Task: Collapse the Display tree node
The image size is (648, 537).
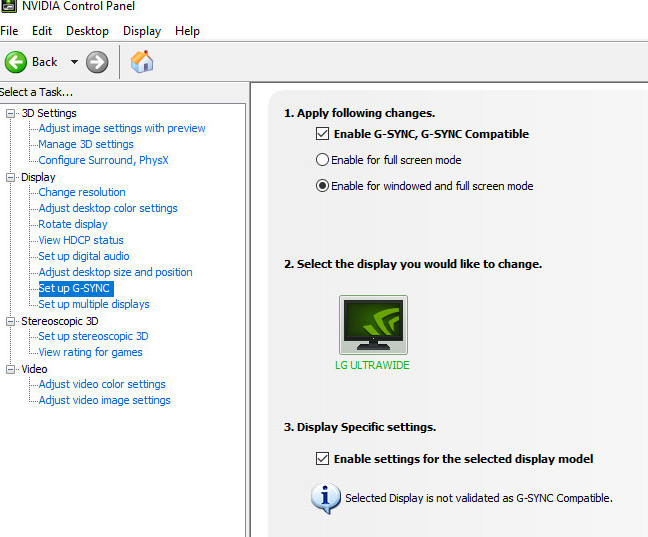Action: point(11,177)
